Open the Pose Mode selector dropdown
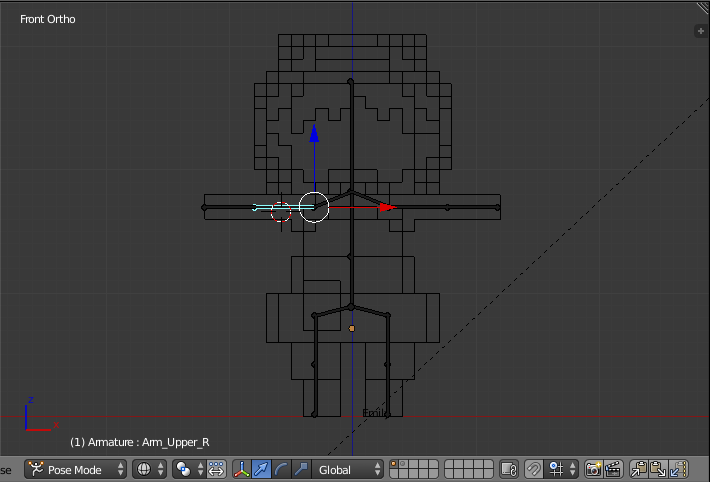Screen dimensions: 710x482 pyautogui.click(x=75, y=469)
